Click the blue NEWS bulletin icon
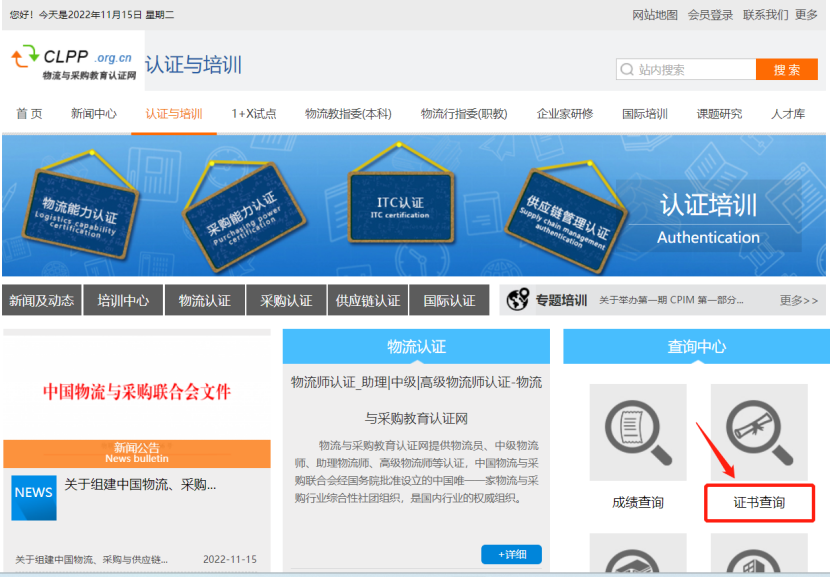This screenshot has width=830, height=578. [33, 496]
